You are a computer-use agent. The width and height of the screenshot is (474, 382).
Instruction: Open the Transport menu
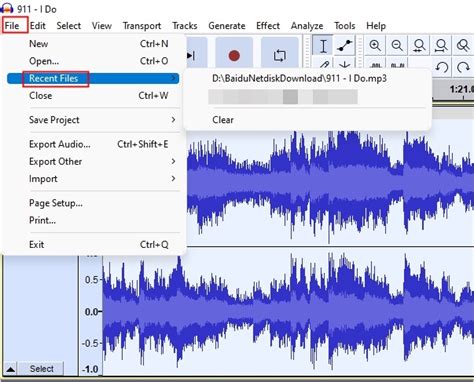pyautogui.click(x=142, y=26)
